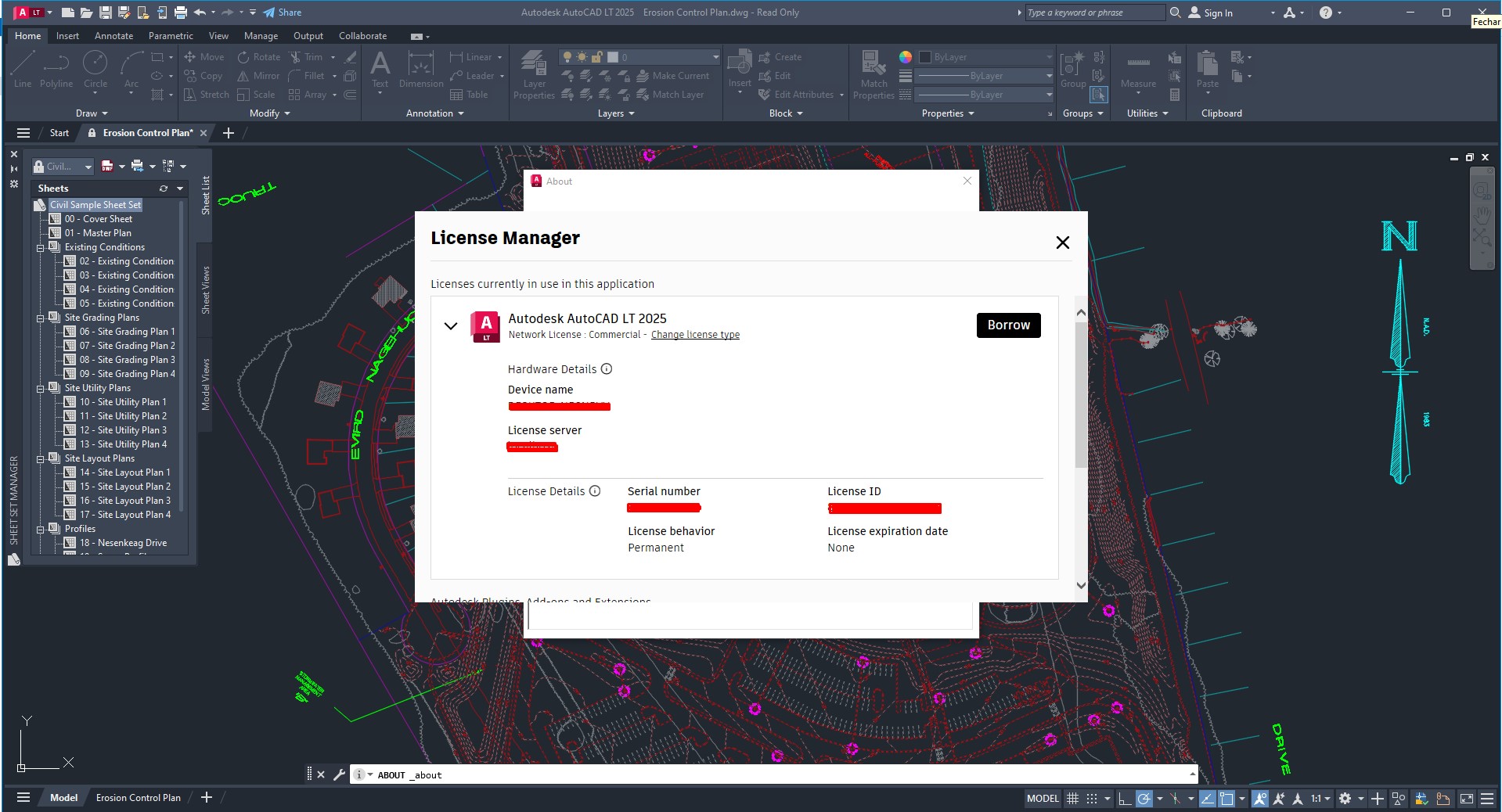
Task: Toggle annotation visibility in status bar
Action: click(x=1260, y=799)
